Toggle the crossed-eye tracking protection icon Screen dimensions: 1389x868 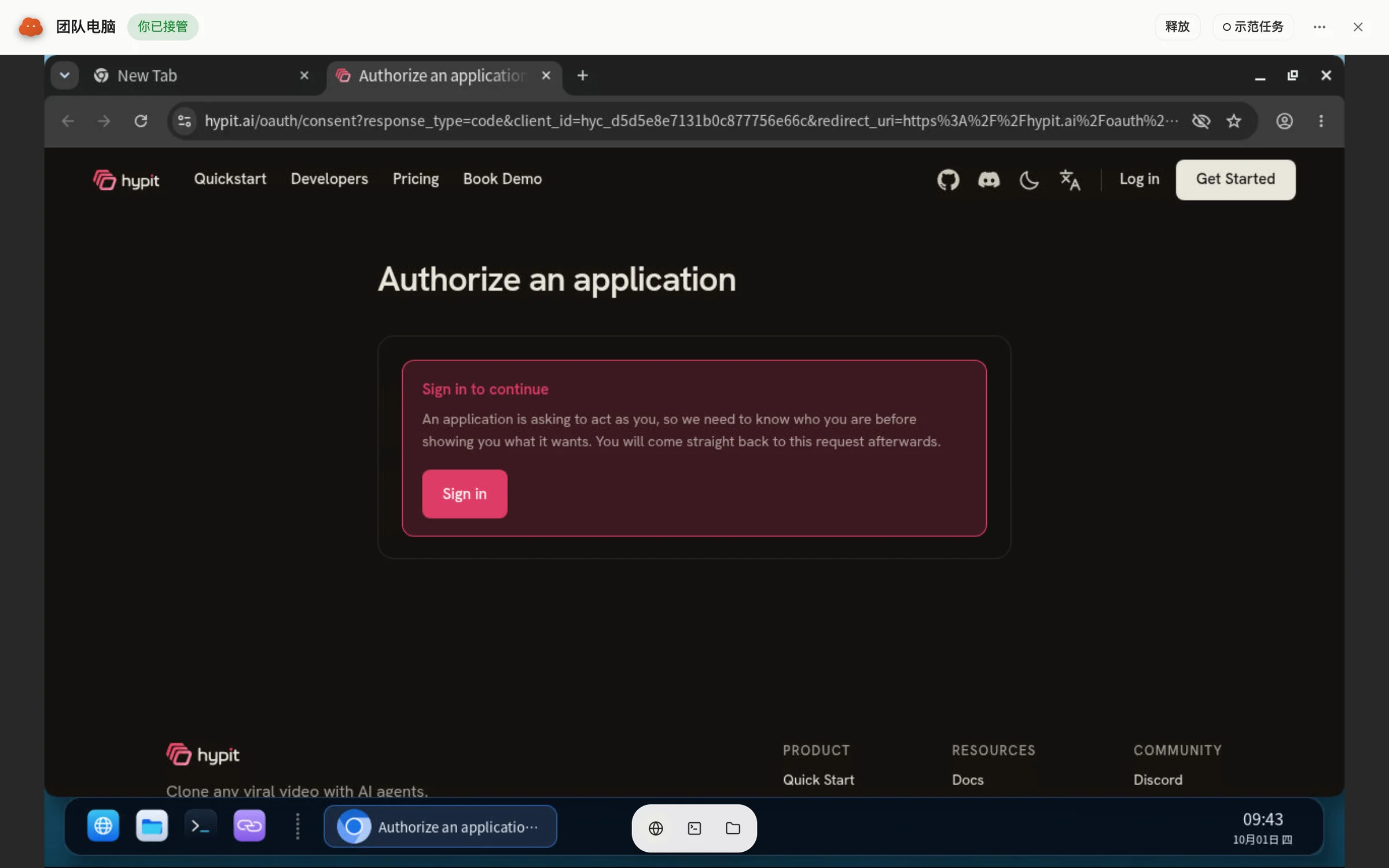(1201, 121)
